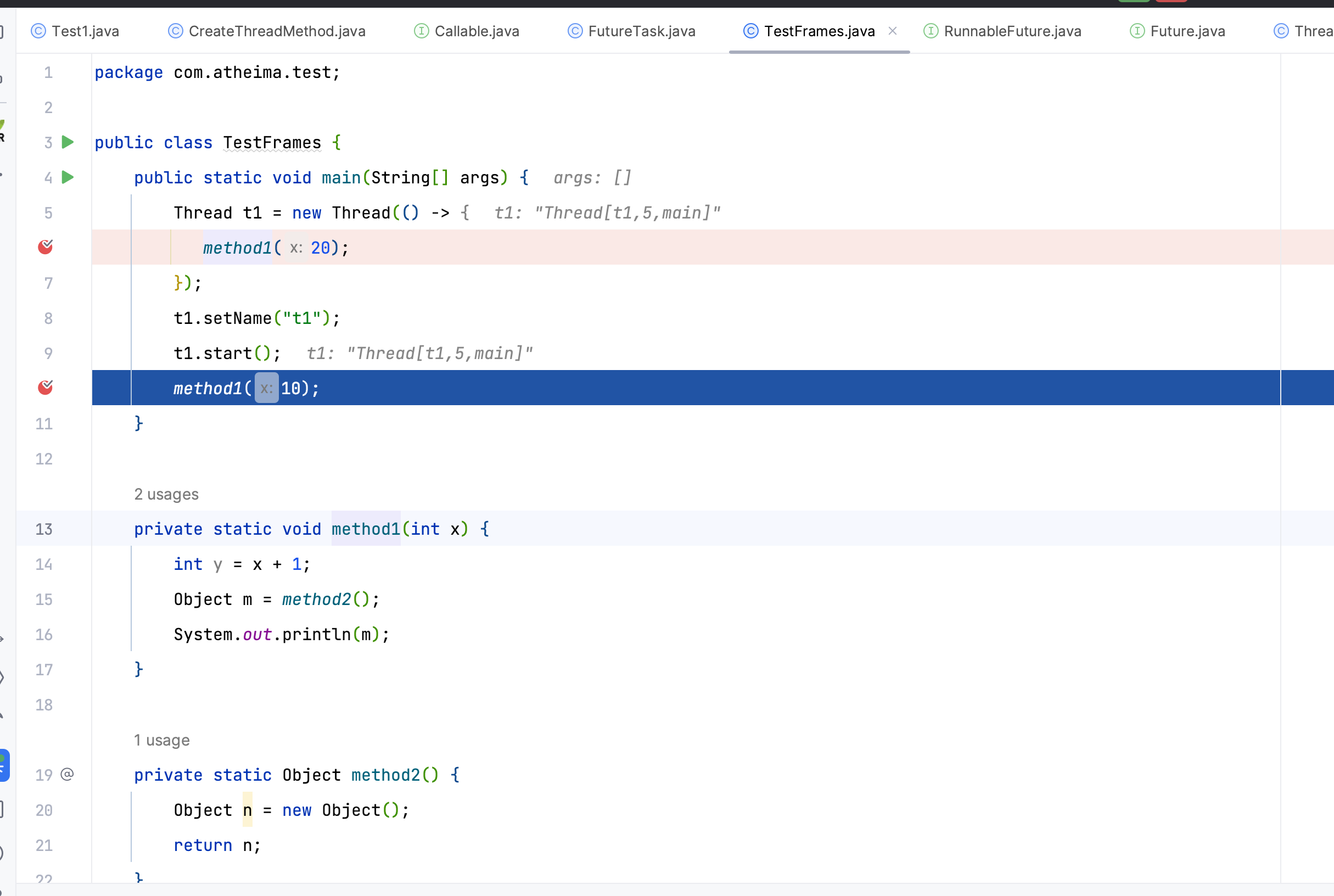The image size is (1334, 896).
Task: Click the highlighted variable 'n' on line 20
Action: pos(248,810)
